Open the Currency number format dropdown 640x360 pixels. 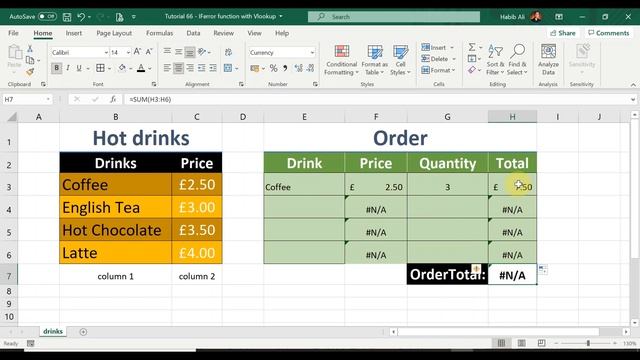(x=312, y=53)
